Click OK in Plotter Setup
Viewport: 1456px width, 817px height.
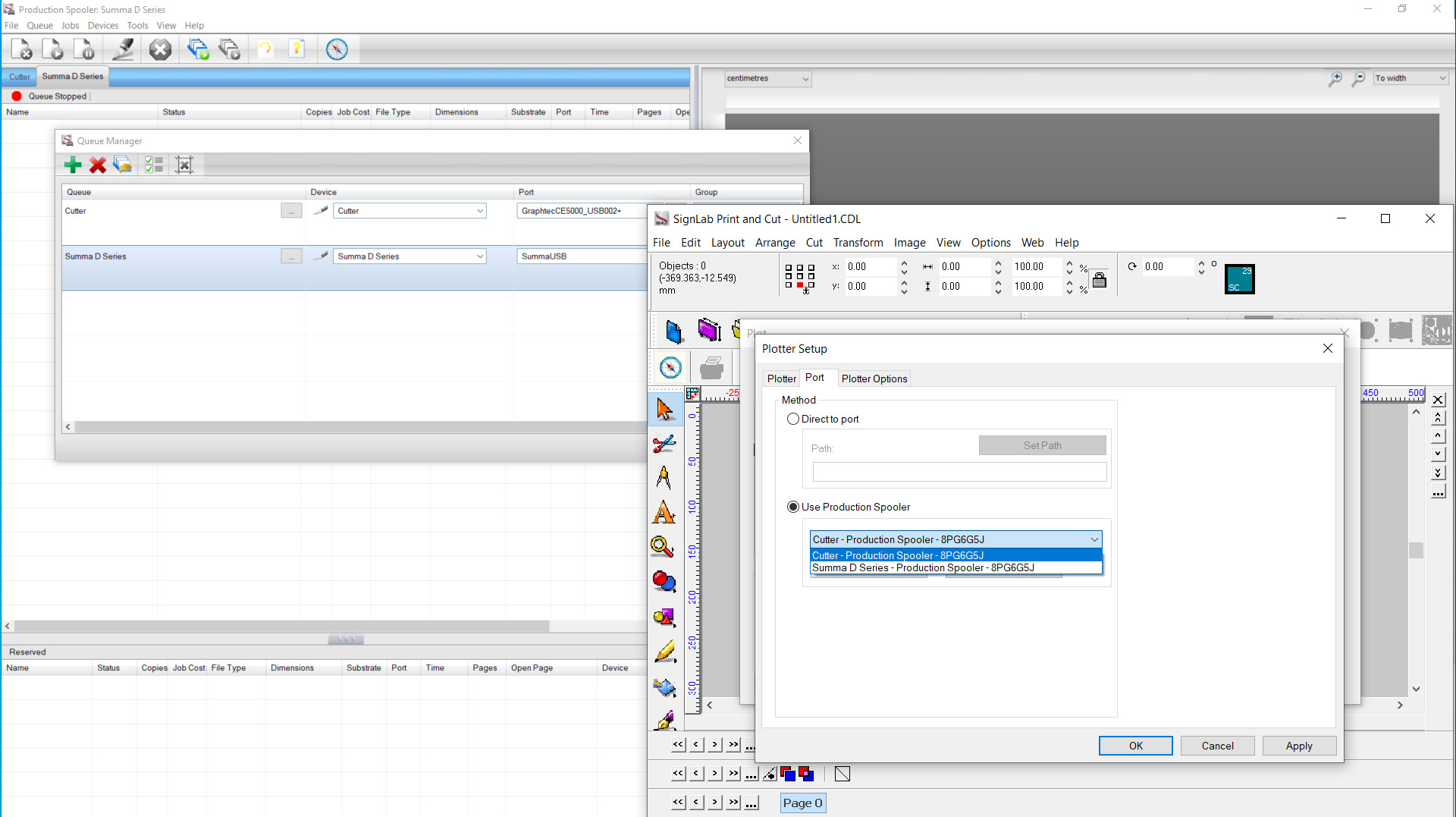1135,746
